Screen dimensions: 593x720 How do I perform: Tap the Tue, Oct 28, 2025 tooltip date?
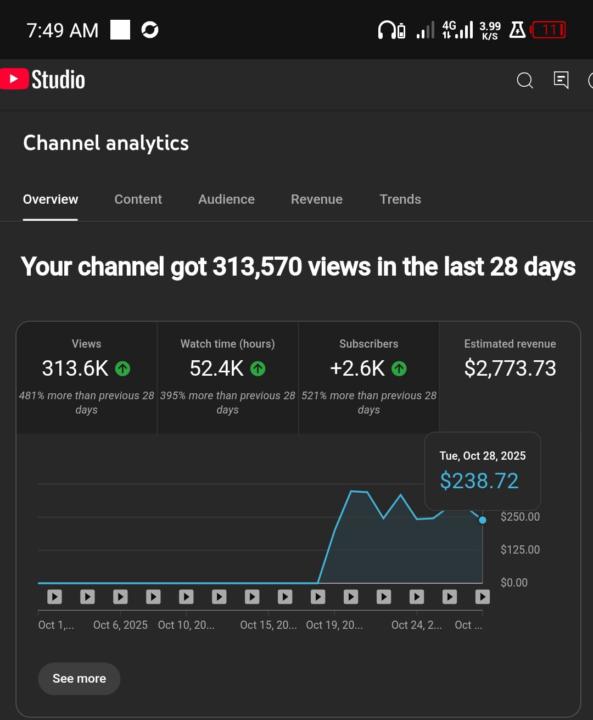482,456
